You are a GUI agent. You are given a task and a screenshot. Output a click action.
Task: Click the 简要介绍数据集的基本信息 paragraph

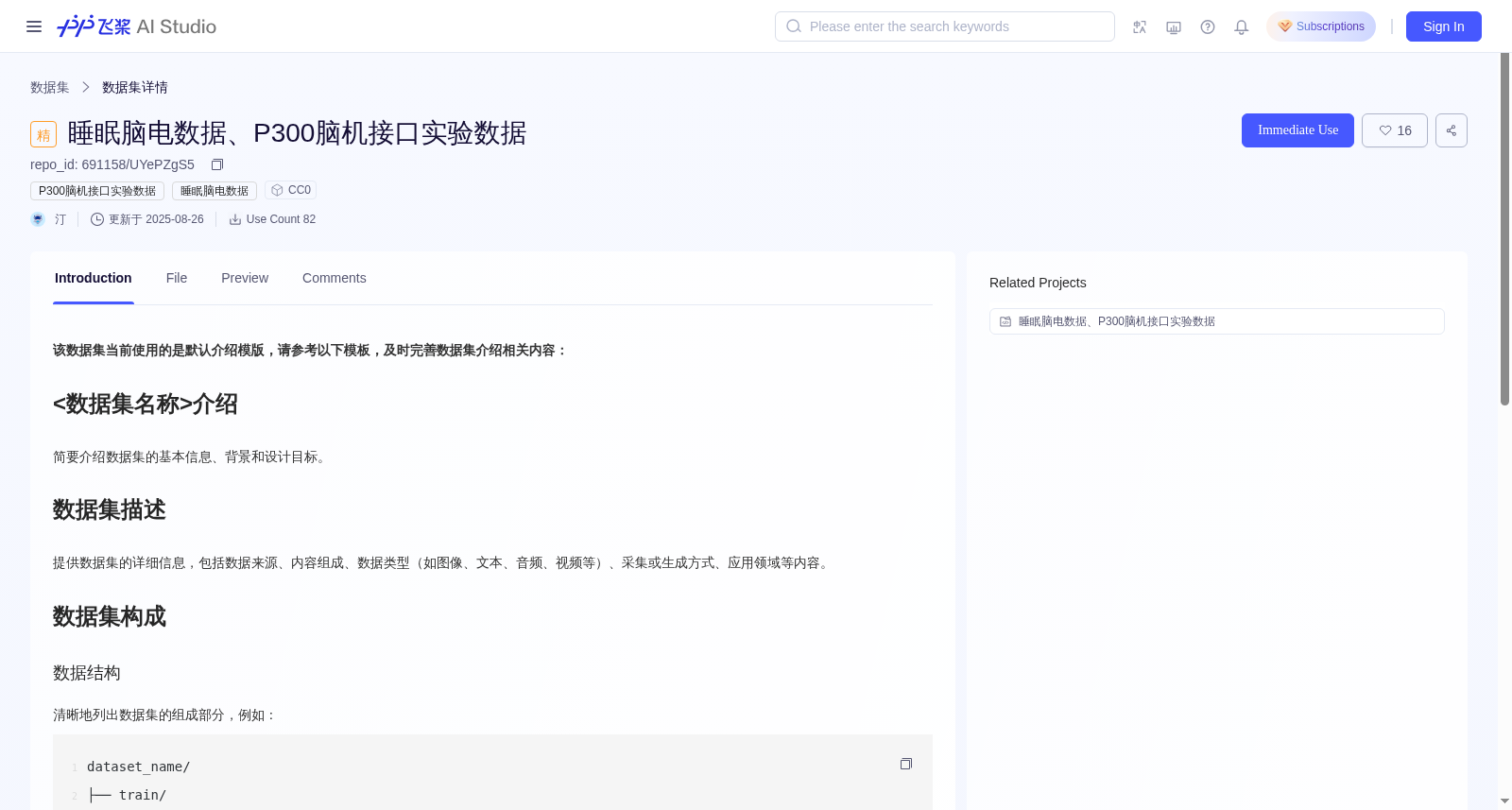(x=192, y=457)
